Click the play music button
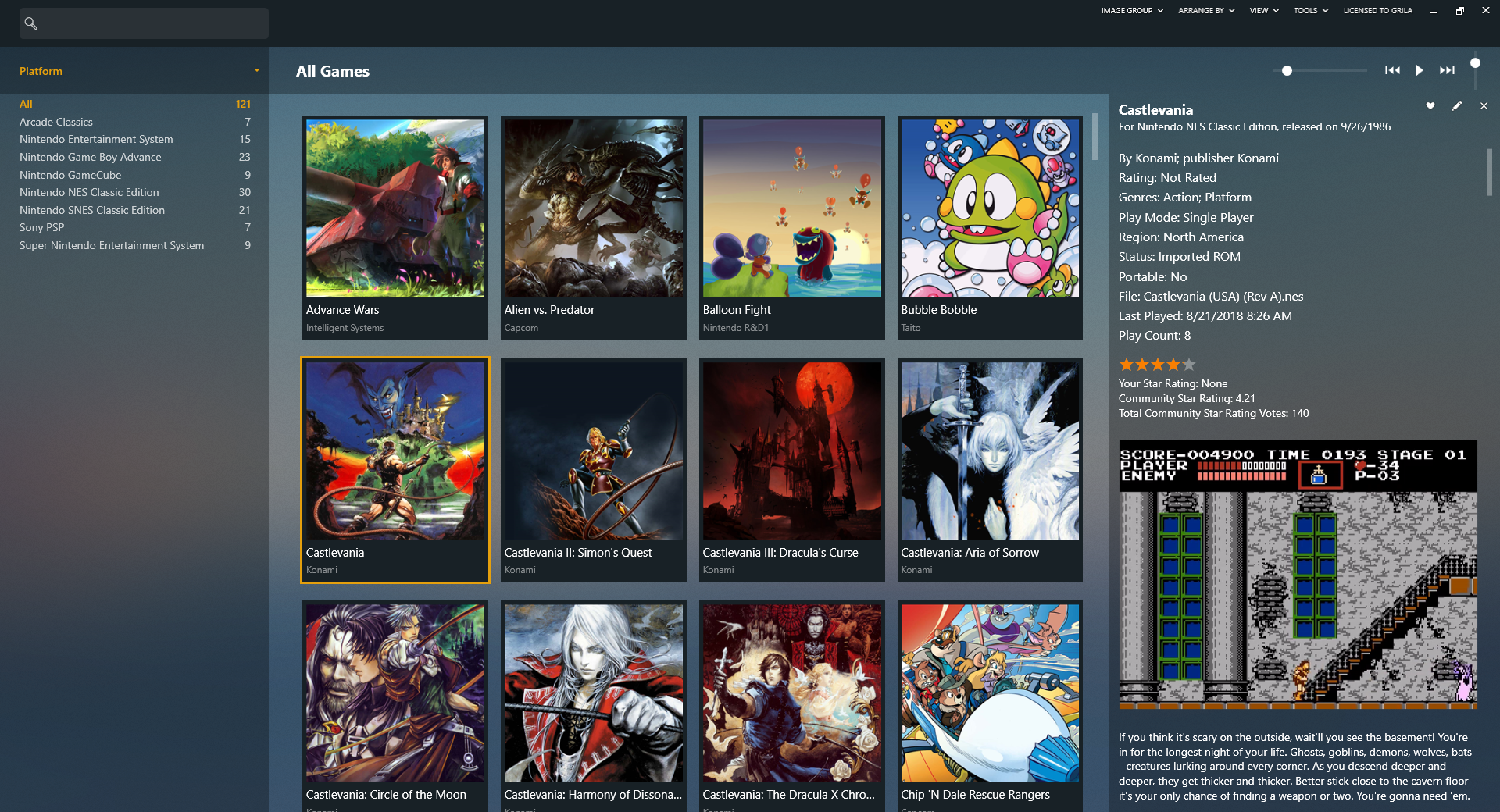The height and width of the screenshot is (812, 1500). pos(1420,70)
